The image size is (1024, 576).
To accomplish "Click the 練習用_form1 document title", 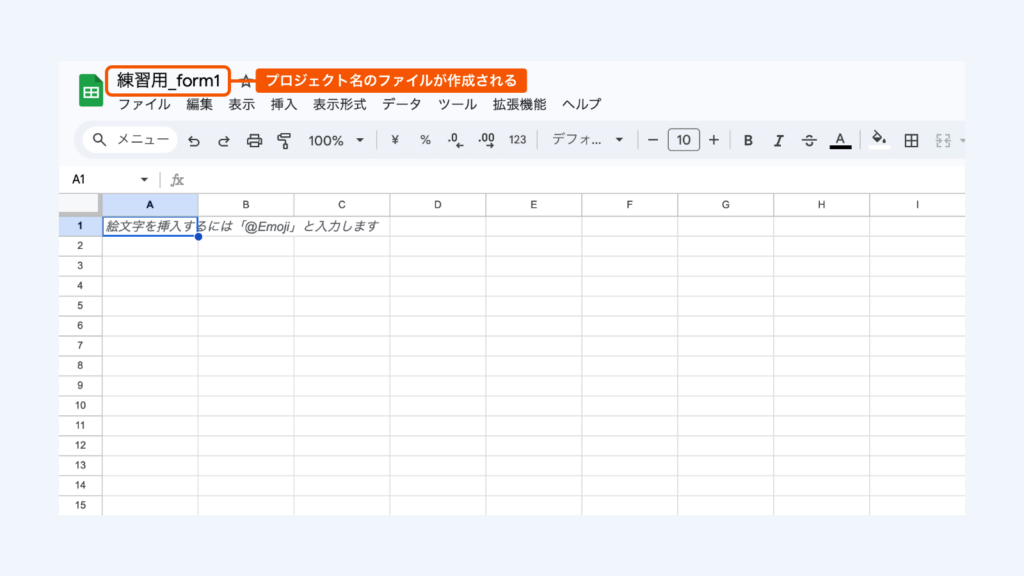I will (x=168, y=81).
